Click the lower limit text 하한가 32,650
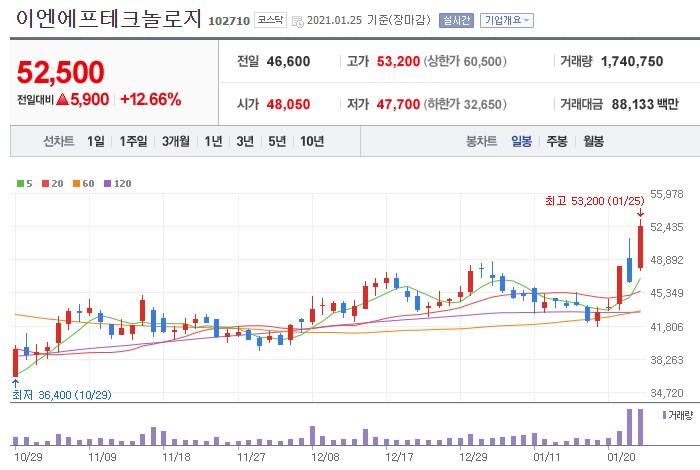Viewport: 700px width, 470px height. 465,104
